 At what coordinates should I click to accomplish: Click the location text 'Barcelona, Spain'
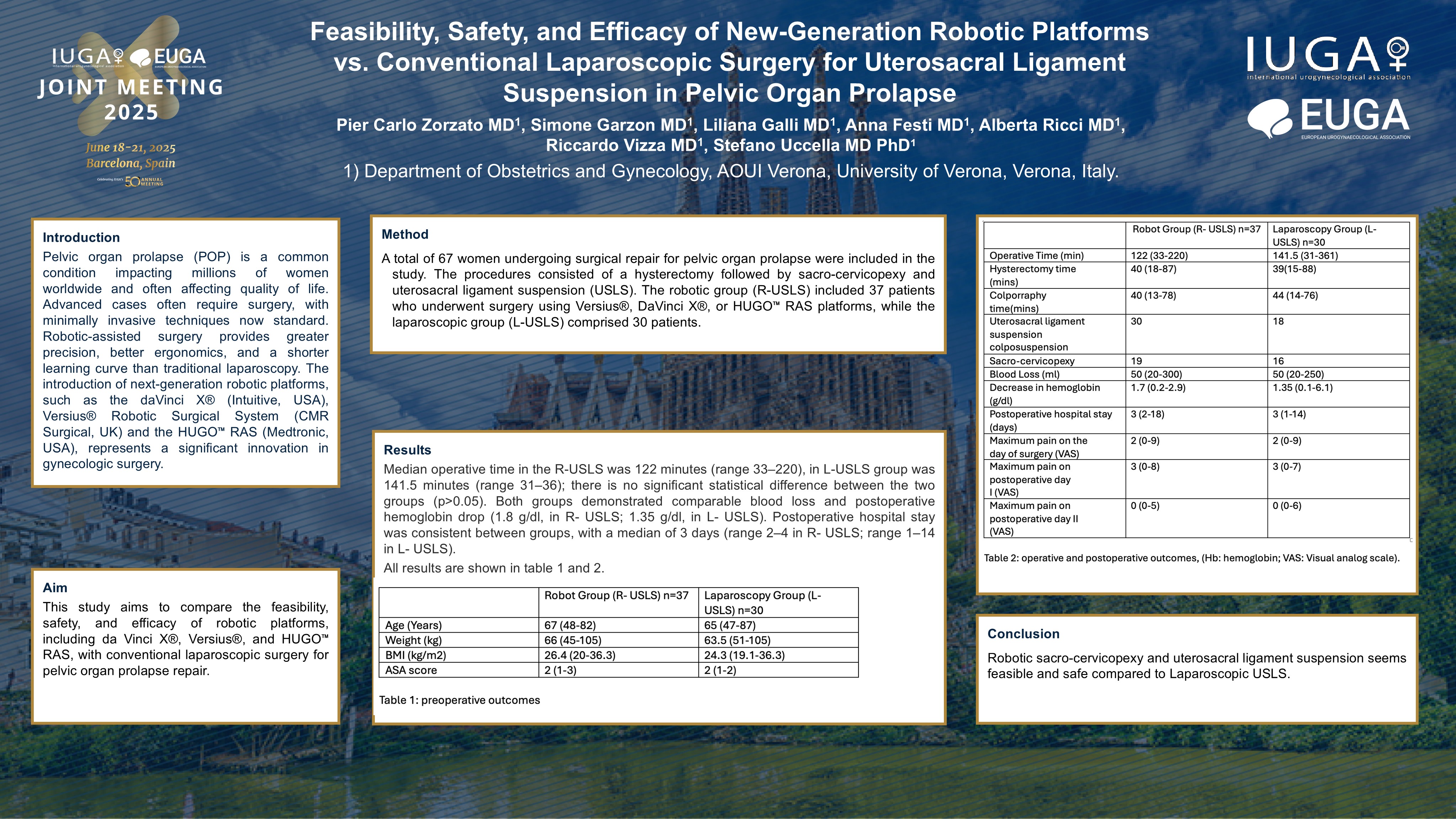[x=131, y=163]
